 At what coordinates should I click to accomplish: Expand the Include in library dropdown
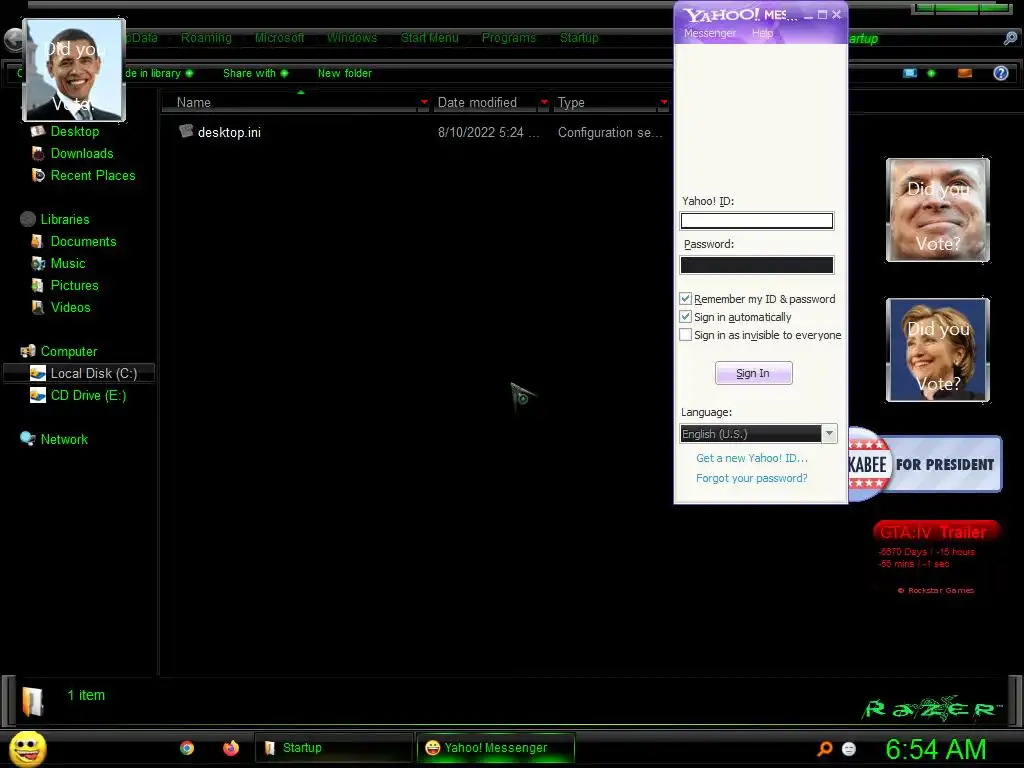point(189,73)
